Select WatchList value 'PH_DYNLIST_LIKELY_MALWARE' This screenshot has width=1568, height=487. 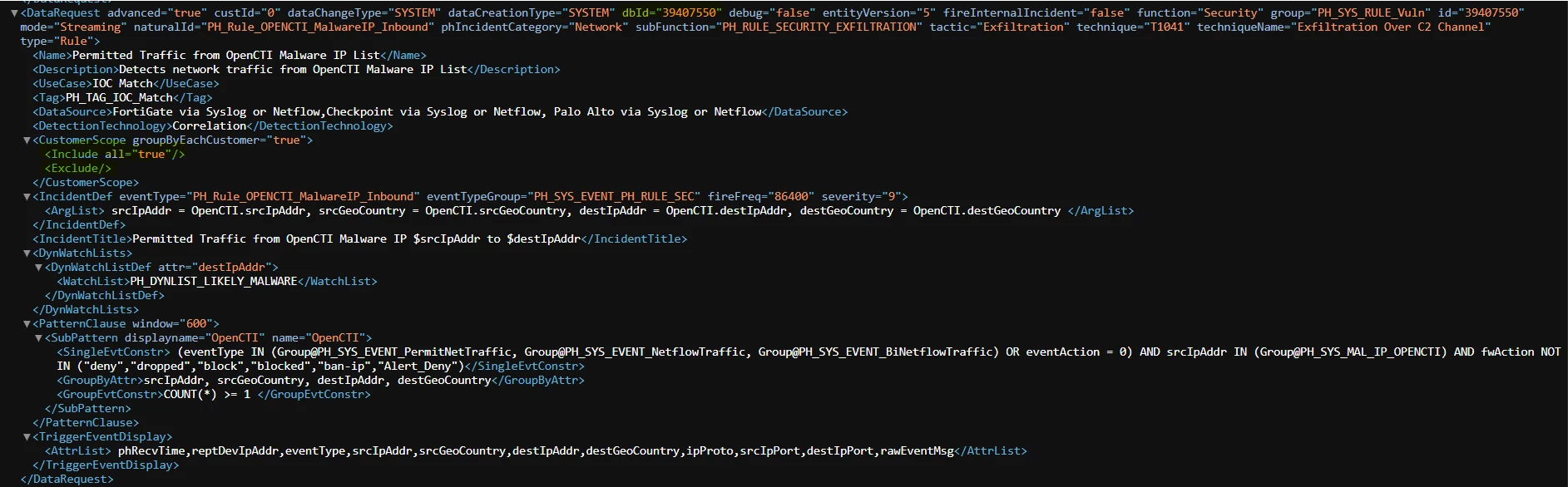[213, 281]
